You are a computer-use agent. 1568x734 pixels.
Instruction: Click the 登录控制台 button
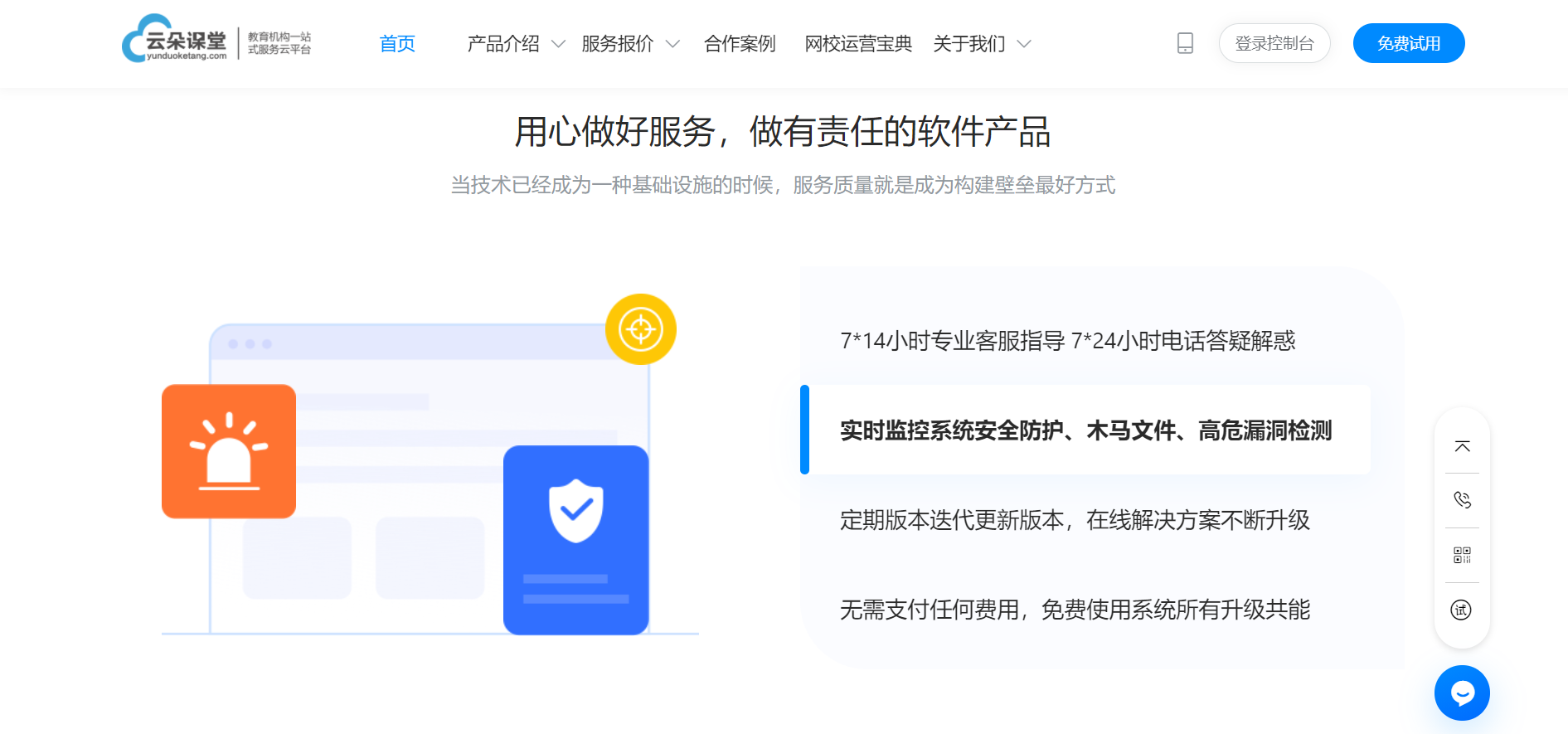point(1274,43)
